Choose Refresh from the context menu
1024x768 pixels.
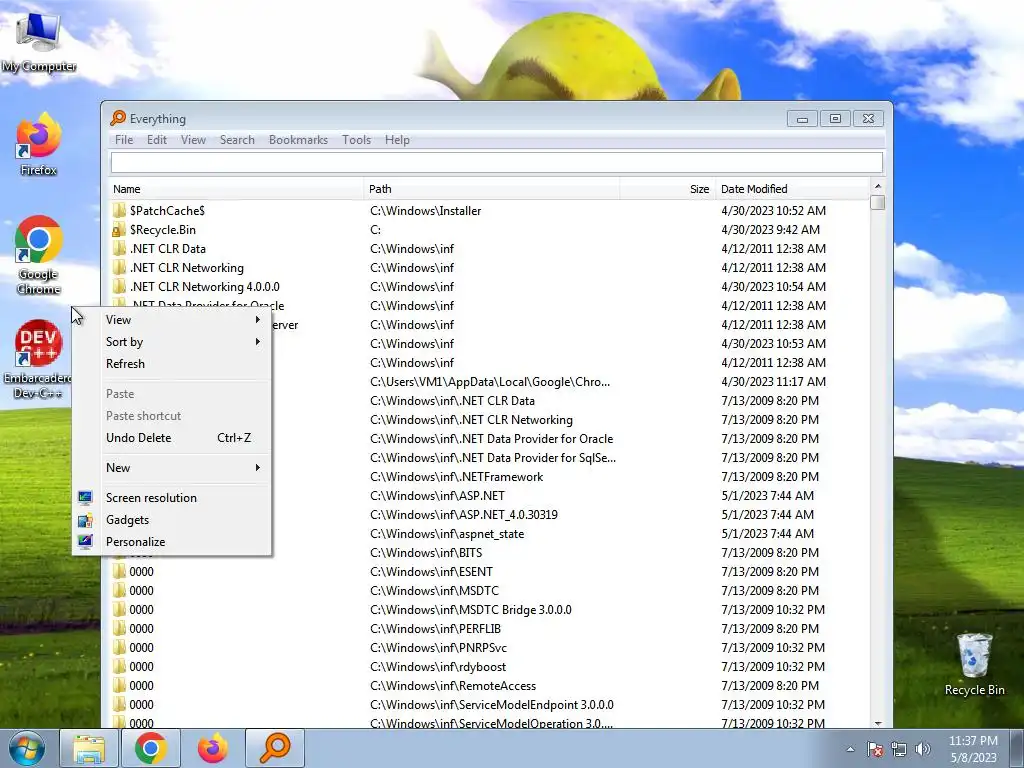(x=172, y=364)
